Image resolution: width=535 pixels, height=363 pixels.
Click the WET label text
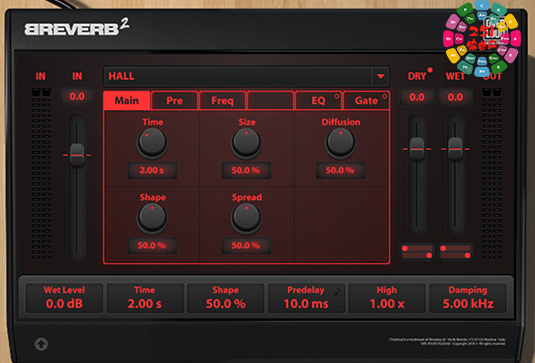click(x=455, y=76)
